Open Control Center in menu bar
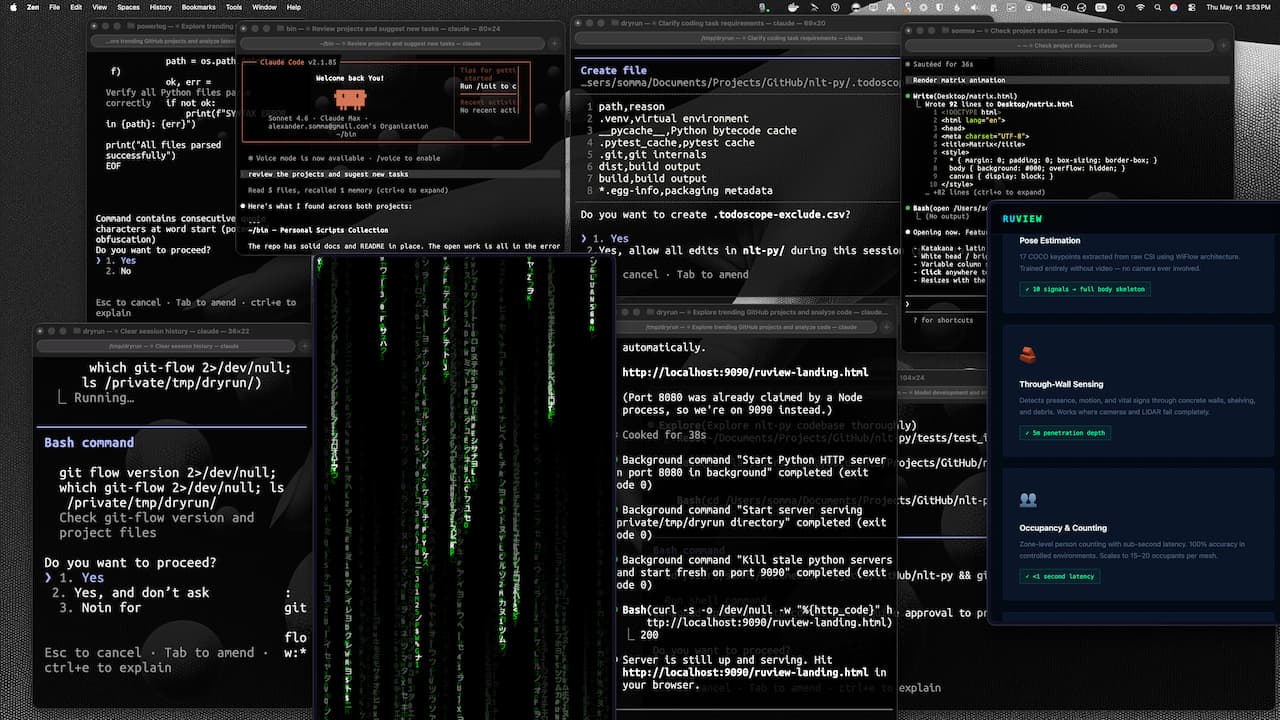Screen dimensions: 1280x720 (1192, 7)
